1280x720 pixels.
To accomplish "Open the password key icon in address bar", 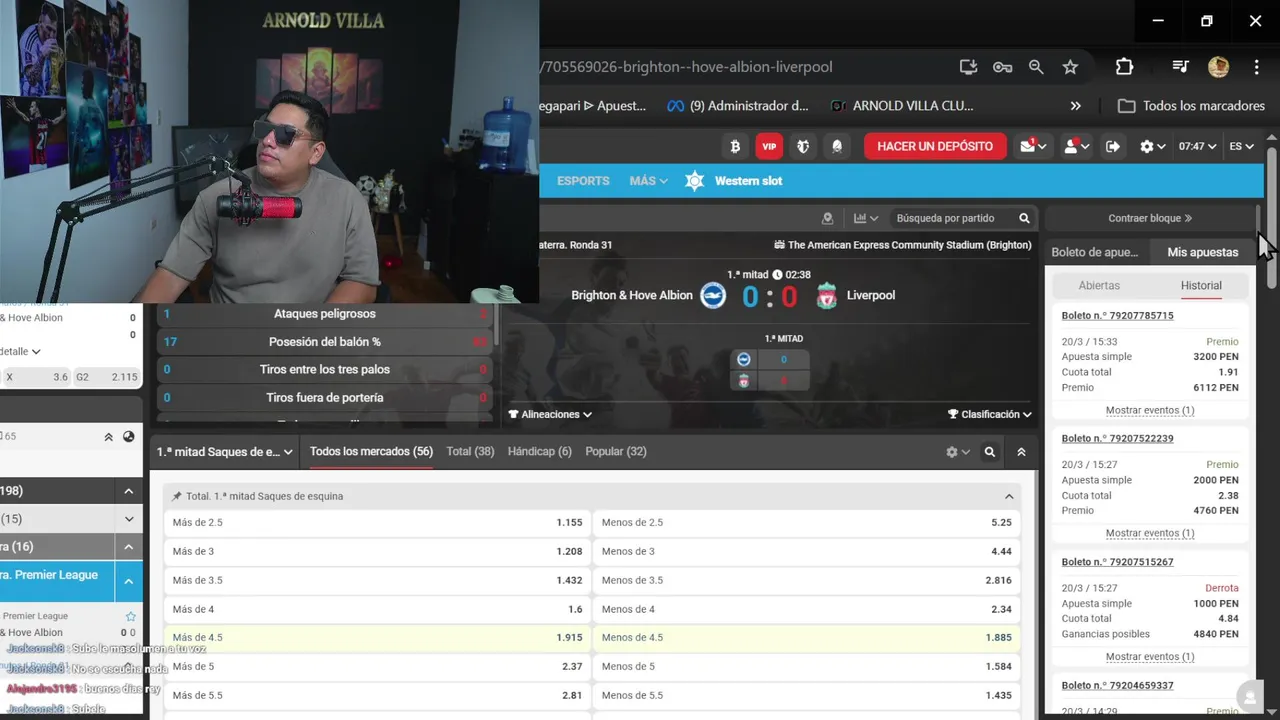I will [1002, 67].
